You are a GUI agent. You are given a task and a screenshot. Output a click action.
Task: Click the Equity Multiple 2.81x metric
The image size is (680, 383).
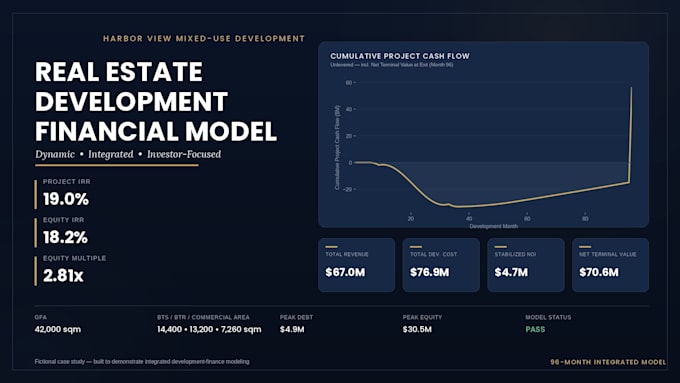click(63, 275)
